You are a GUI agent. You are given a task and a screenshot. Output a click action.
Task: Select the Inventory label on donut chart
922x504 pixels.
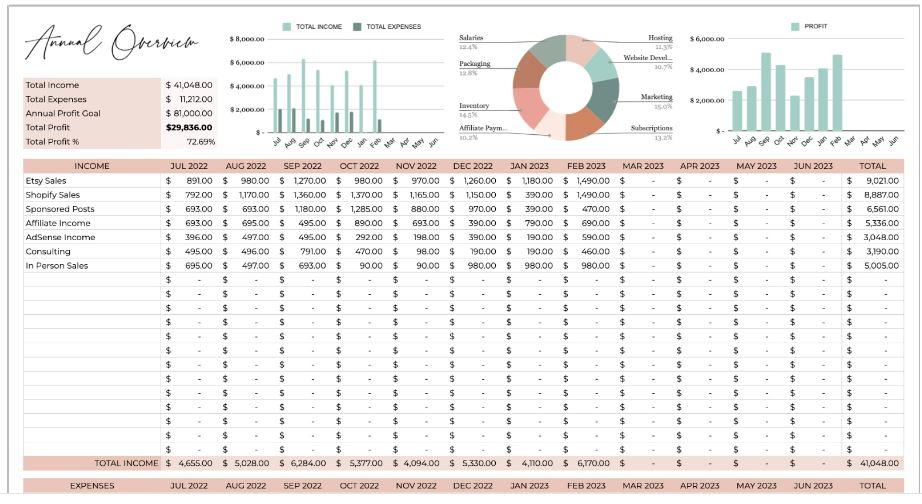tap(474, 106)
